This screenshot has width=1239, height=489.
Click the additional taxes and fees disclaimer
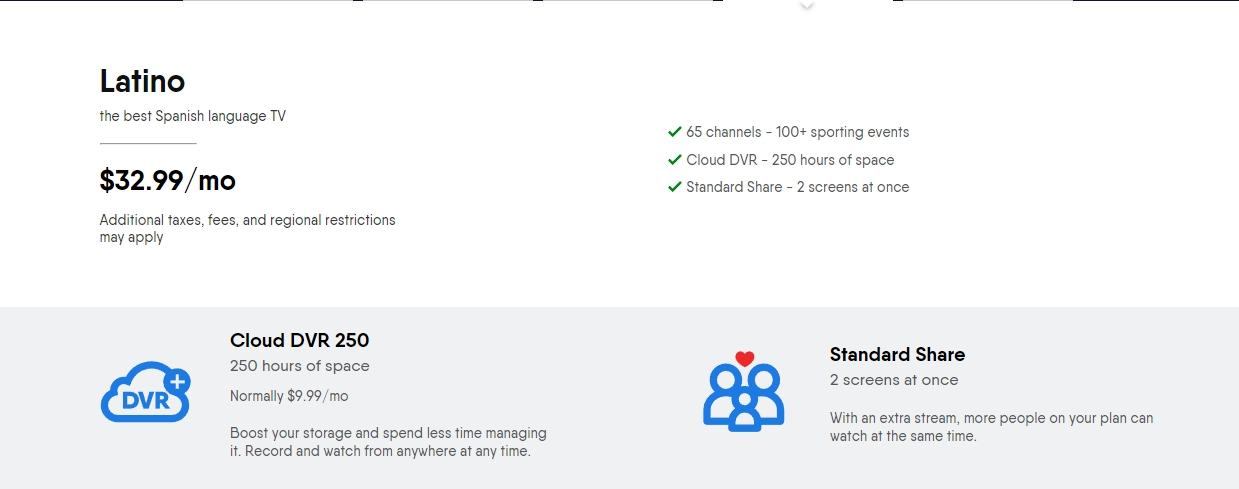click(248, 228)
